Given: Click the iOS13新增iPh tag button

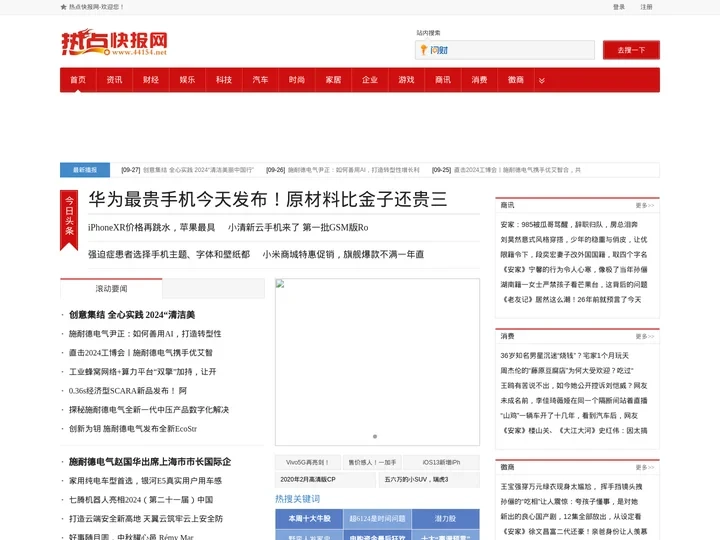Looking at the screenshot, I should (442, 462).
